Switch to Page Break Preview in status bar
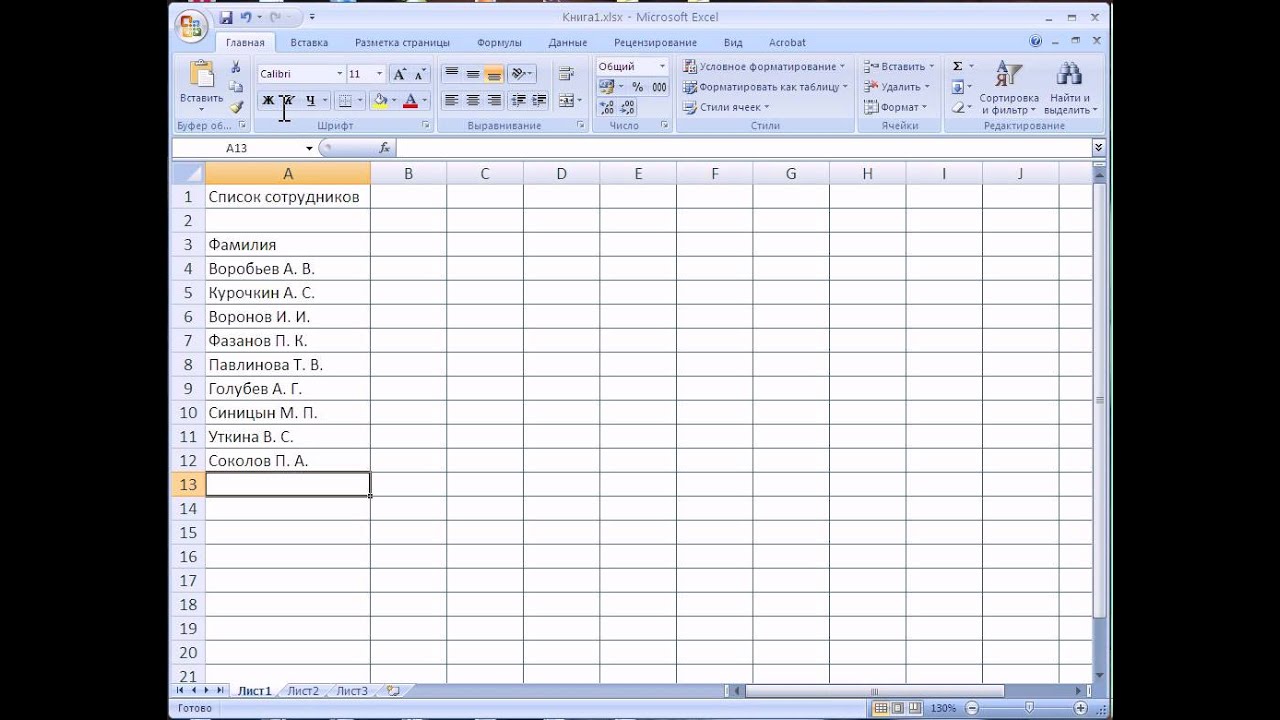 914,708
